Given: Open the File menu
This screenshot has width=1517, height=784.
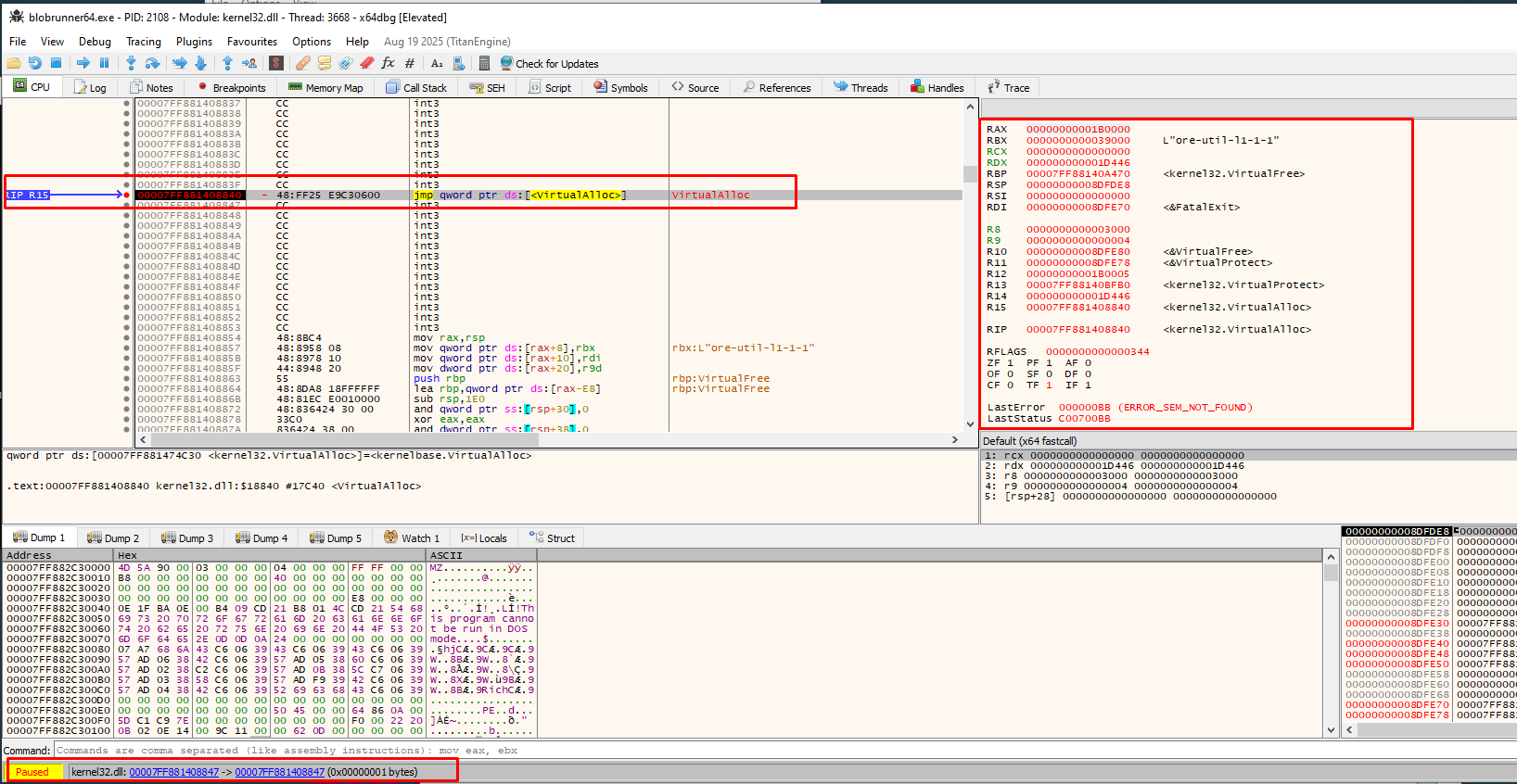Looking at the screenshot, I should [x=18, y=42].
